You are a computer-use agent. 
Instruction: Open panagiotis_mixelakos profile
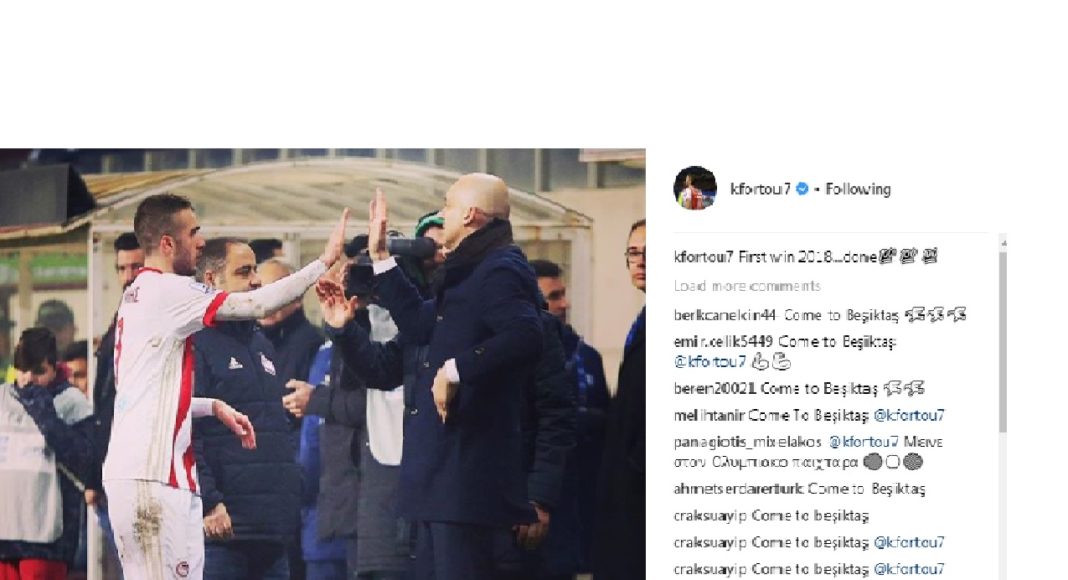[x=747, y=442]
